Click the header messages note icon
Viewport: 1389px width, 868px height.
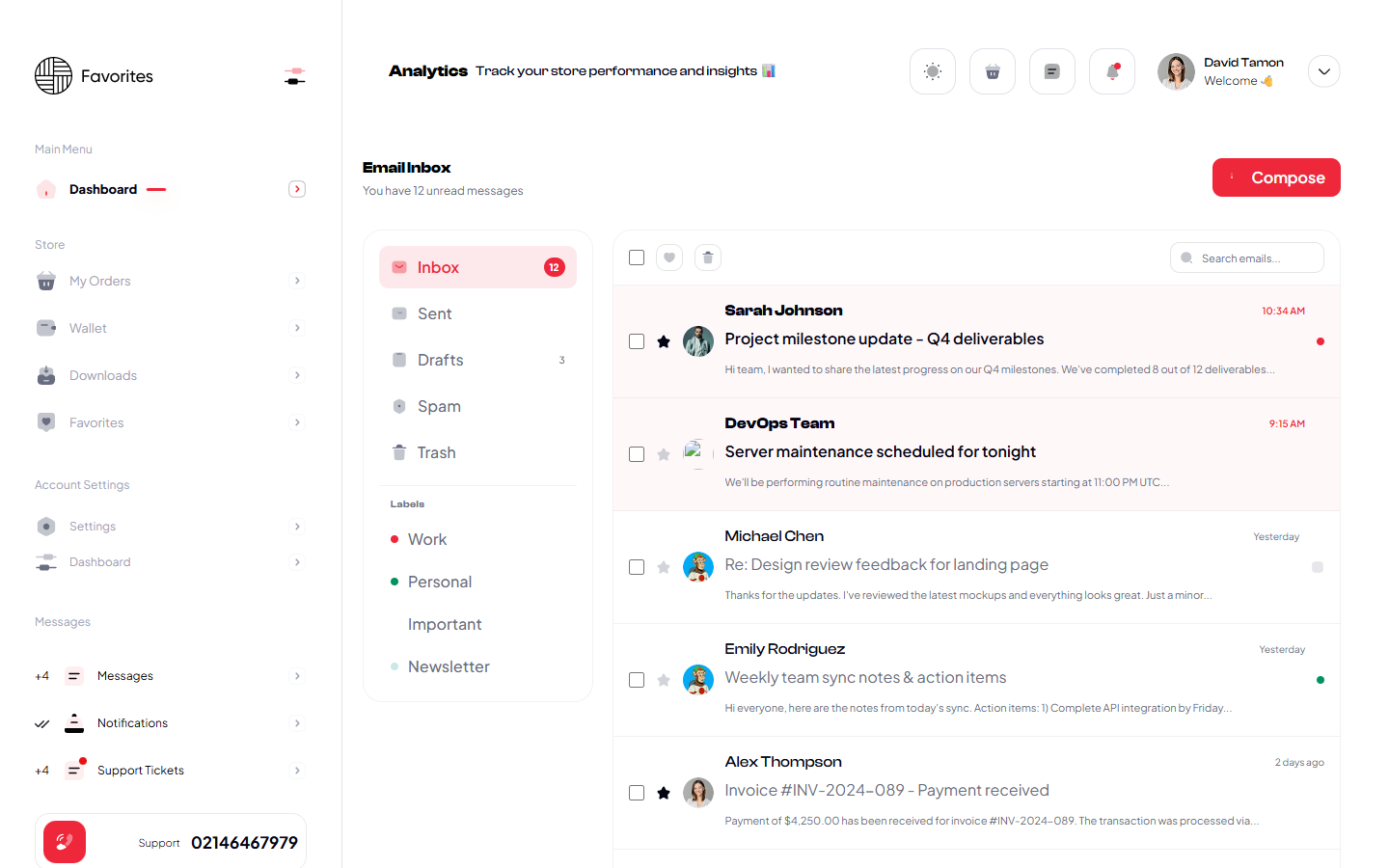click(x=1051, y=71)
